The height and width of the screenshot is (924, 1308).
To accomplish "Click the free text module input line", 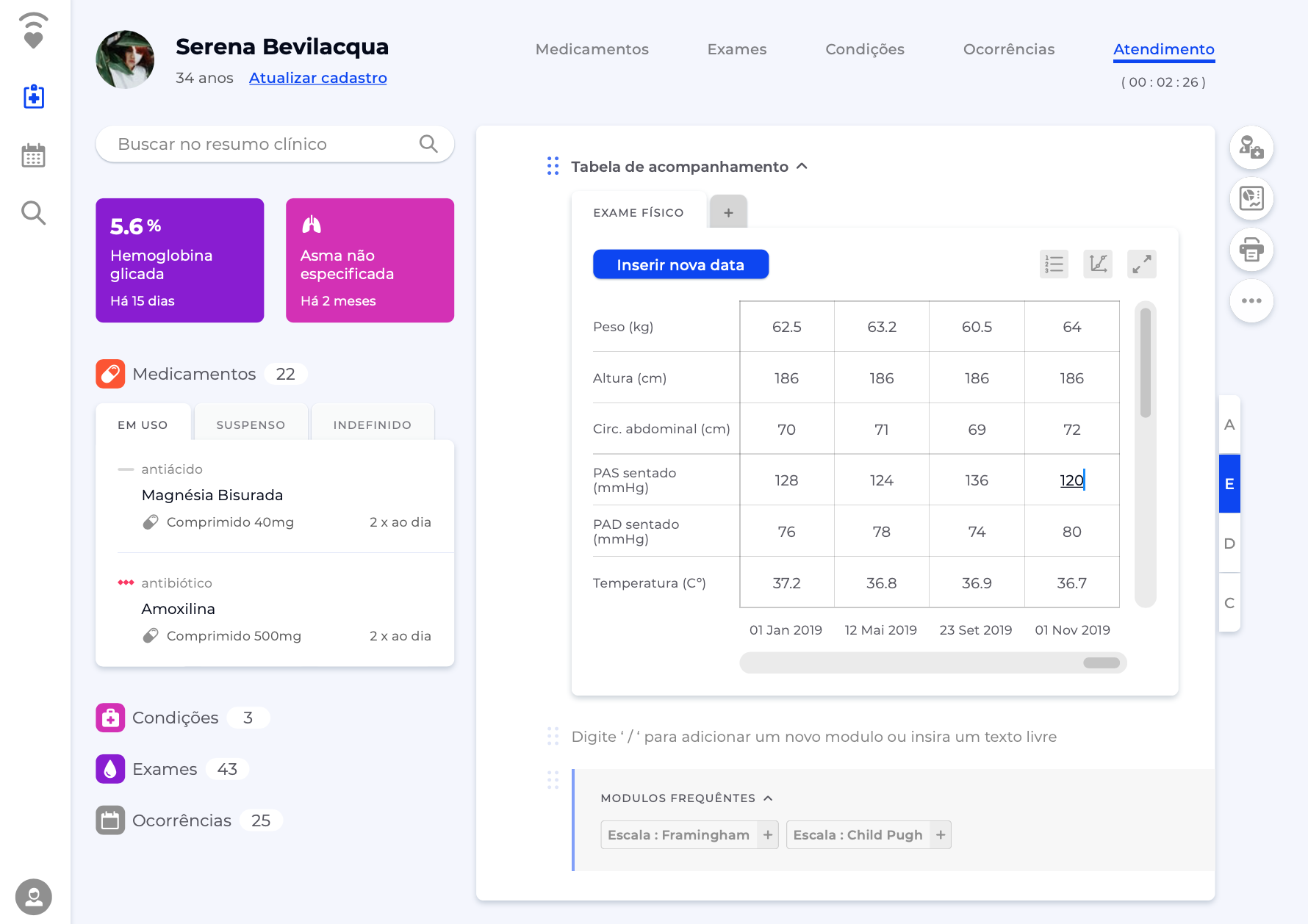I will pyautogui.click(x=814, y=737).
